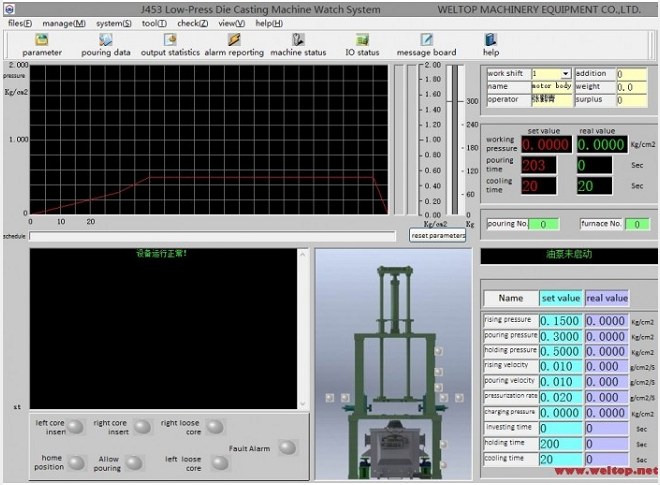Click the holding time set value field
Viewport: 660px width, 485px height.
pos(559,443)
